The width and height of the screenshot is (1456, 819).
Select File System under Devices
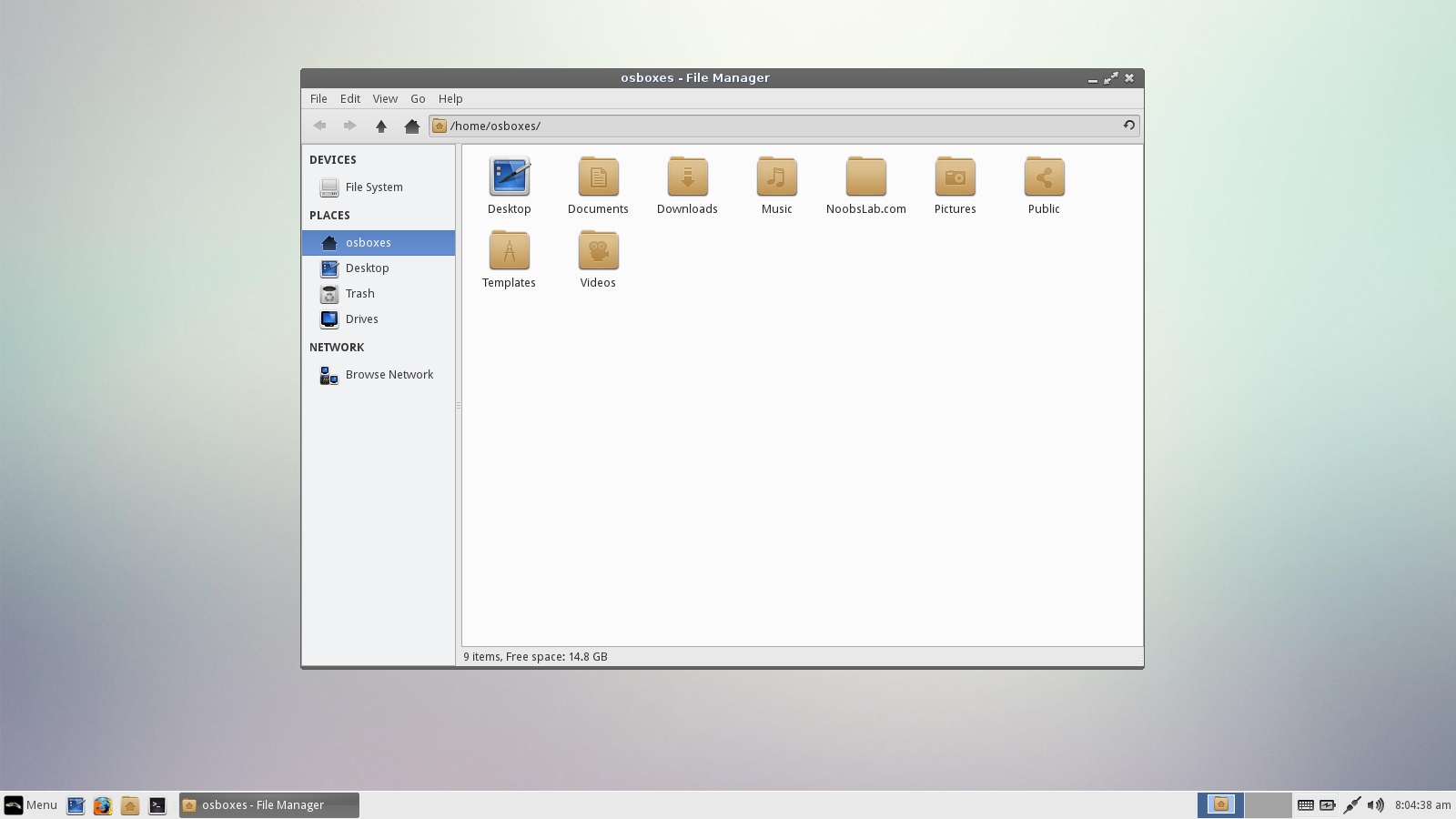pyautogui.click(x=373, y=187)
